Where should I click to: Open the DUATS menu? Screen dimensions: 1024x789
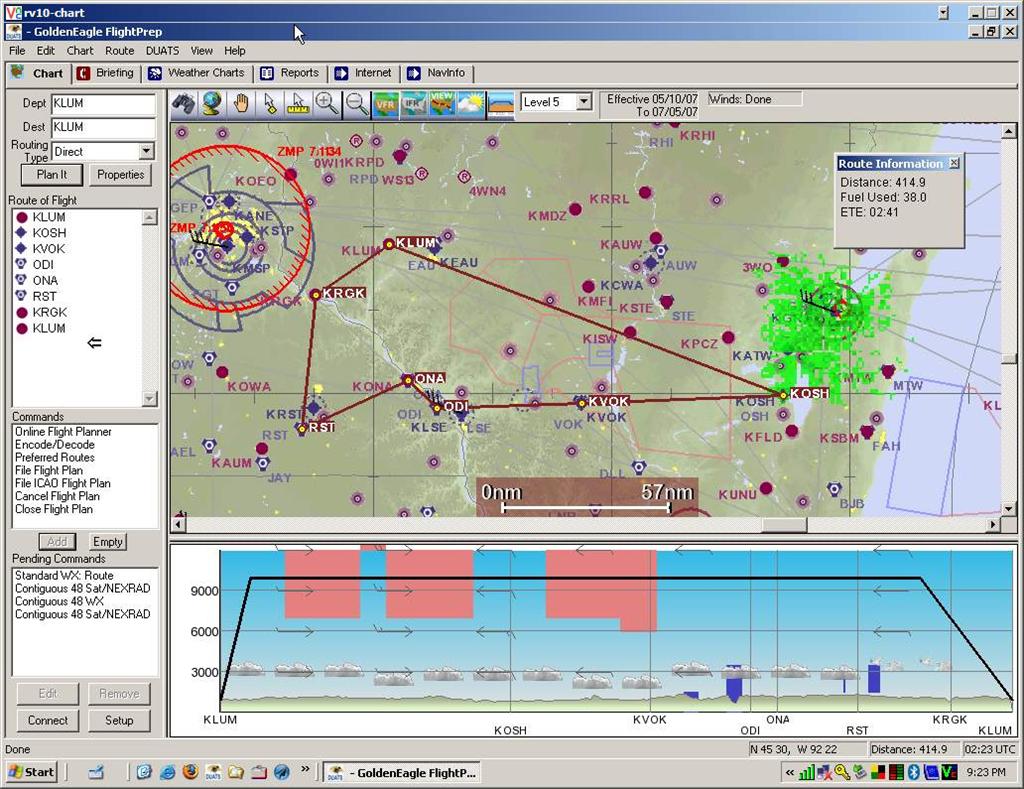[x=162, y=50]
